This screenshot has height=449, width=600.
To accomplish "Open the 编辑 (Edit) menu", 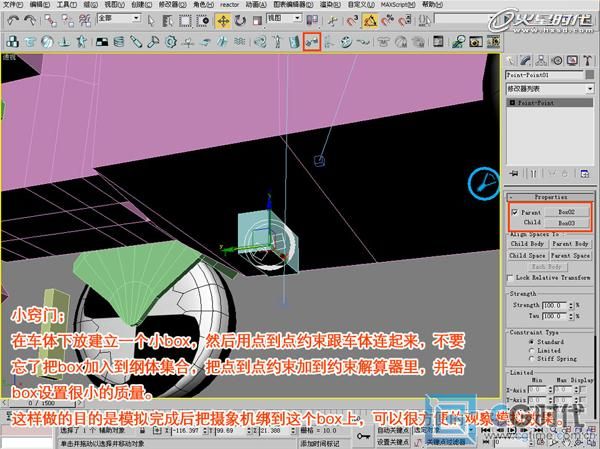I will point(40,5).
